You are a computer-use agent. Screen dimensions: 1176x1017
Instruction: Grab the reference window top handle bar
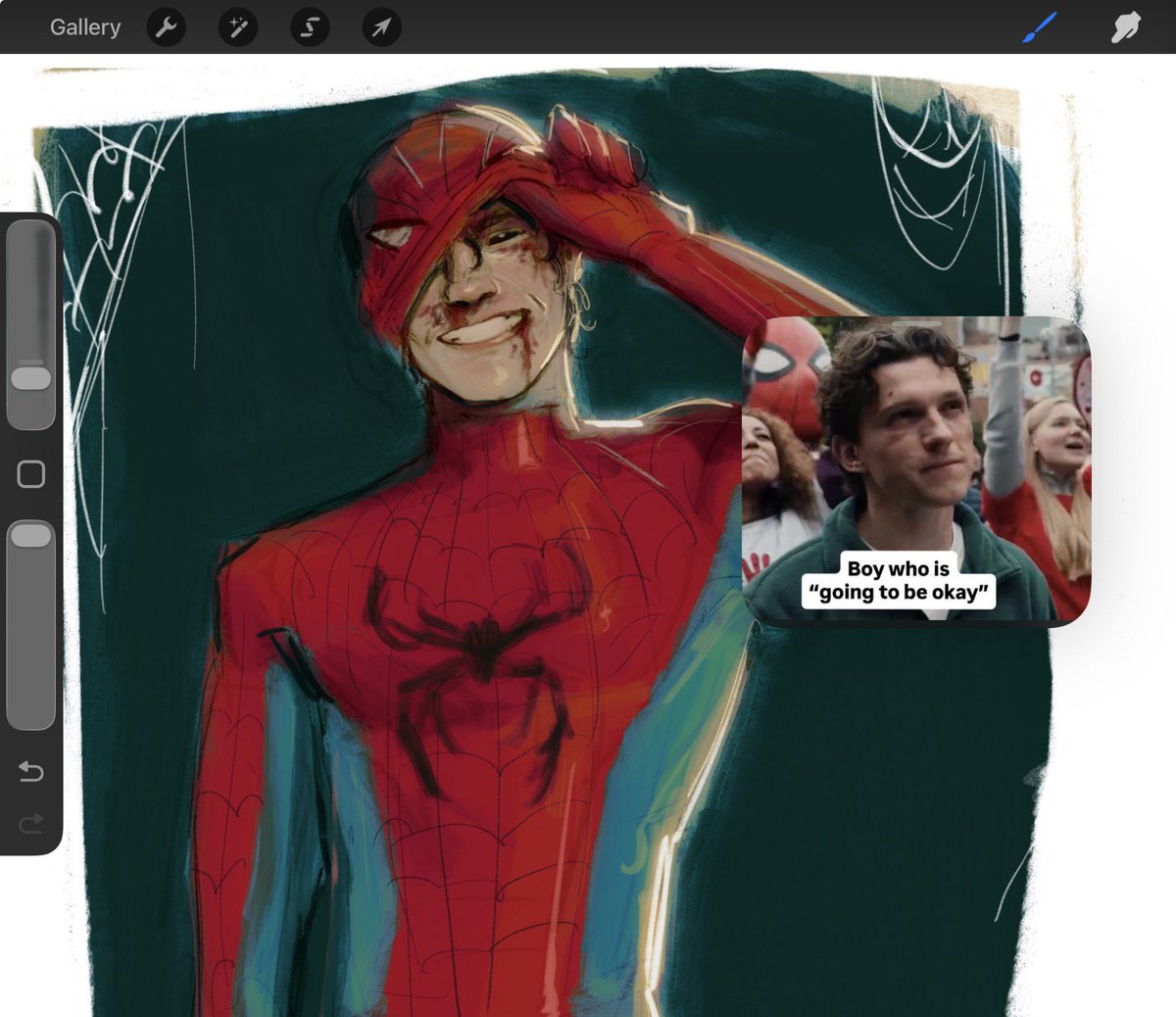(917, 323)
